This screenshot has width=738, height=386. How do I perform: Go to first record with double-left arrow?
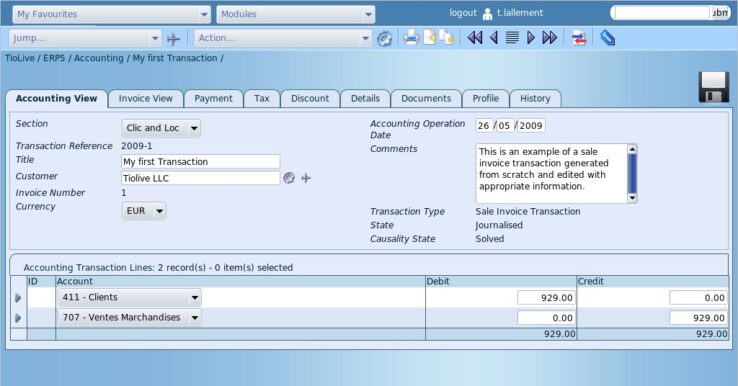pyautogui.click(x=474, y=38)
